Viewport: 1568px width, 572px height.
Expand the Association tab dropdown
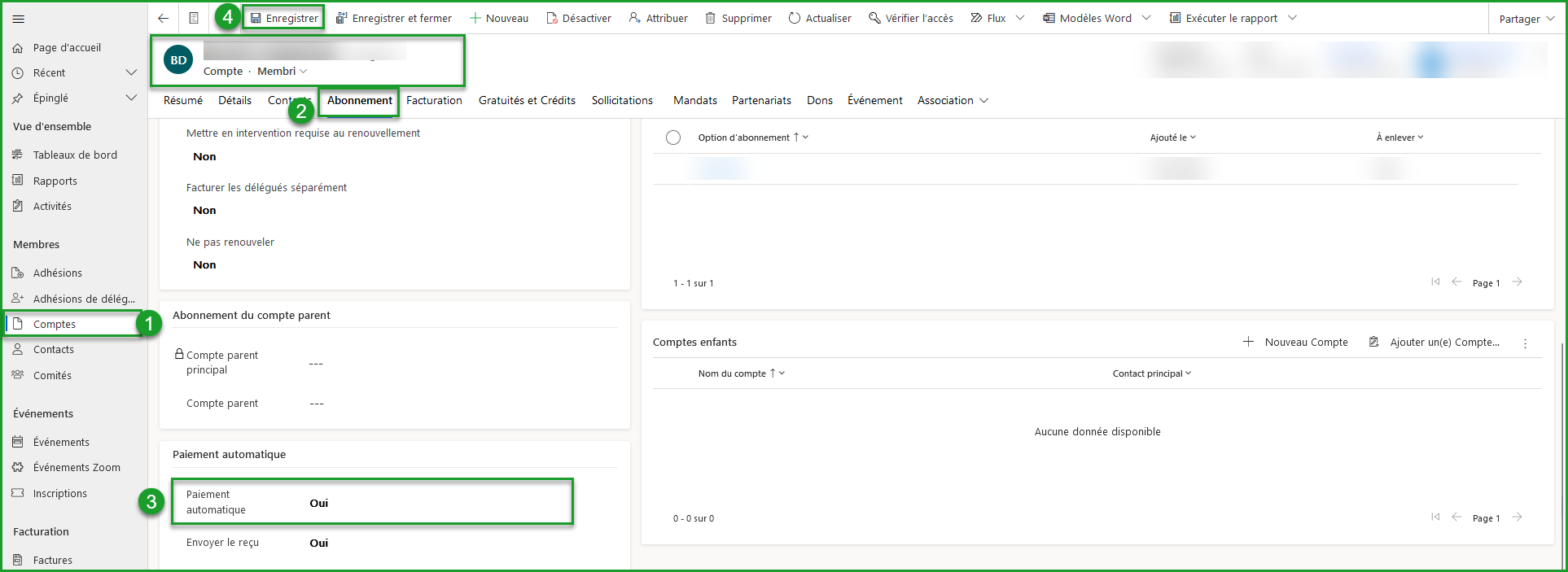[983, 101]
